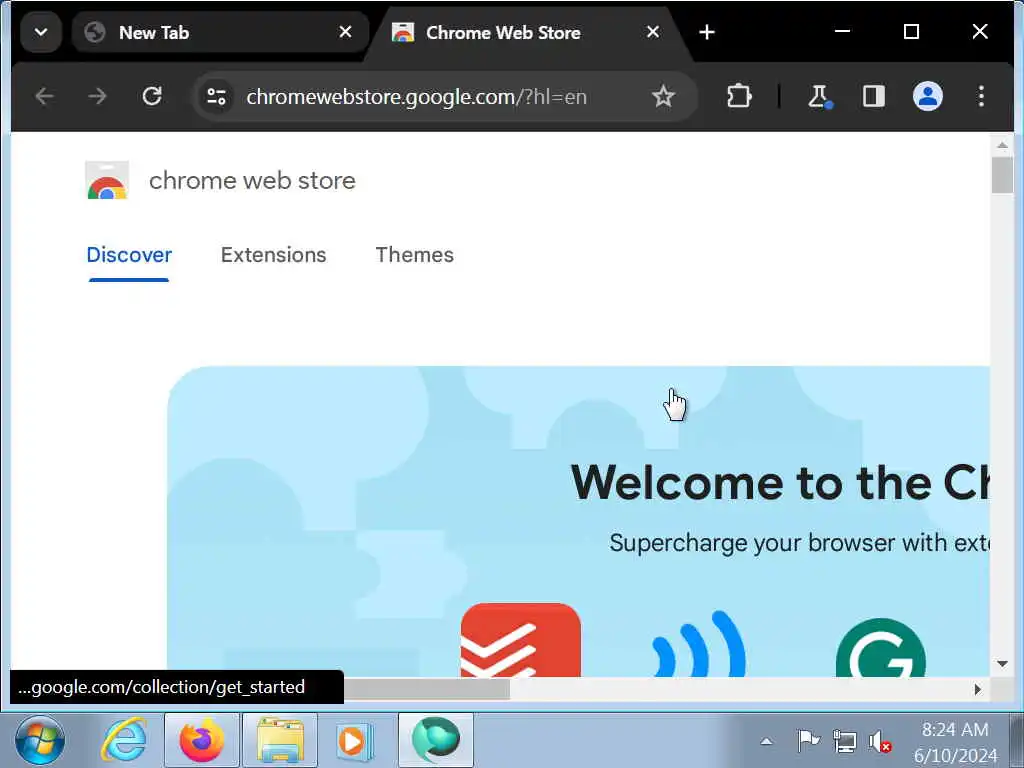
Task: Click the green Grammarly G icon
Action: (x=880, y=647)
